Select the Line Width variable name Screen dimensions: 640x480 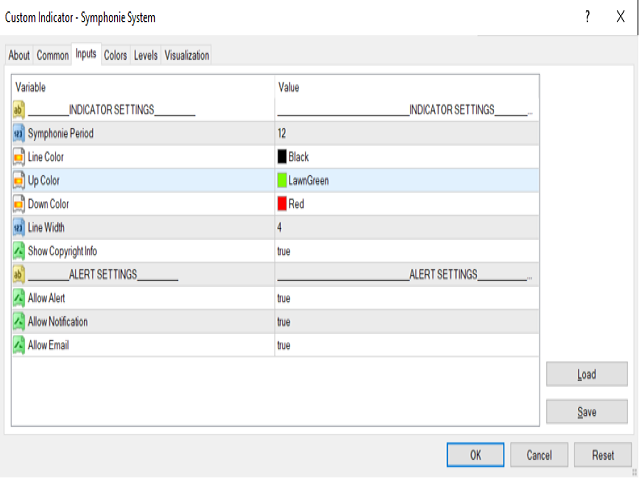tap(46, 228)
